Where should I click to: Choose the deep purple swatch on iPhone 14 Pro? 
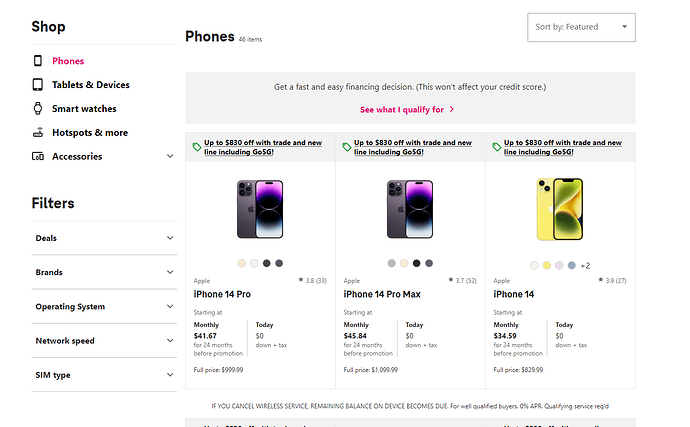click(x=279, y=263)
